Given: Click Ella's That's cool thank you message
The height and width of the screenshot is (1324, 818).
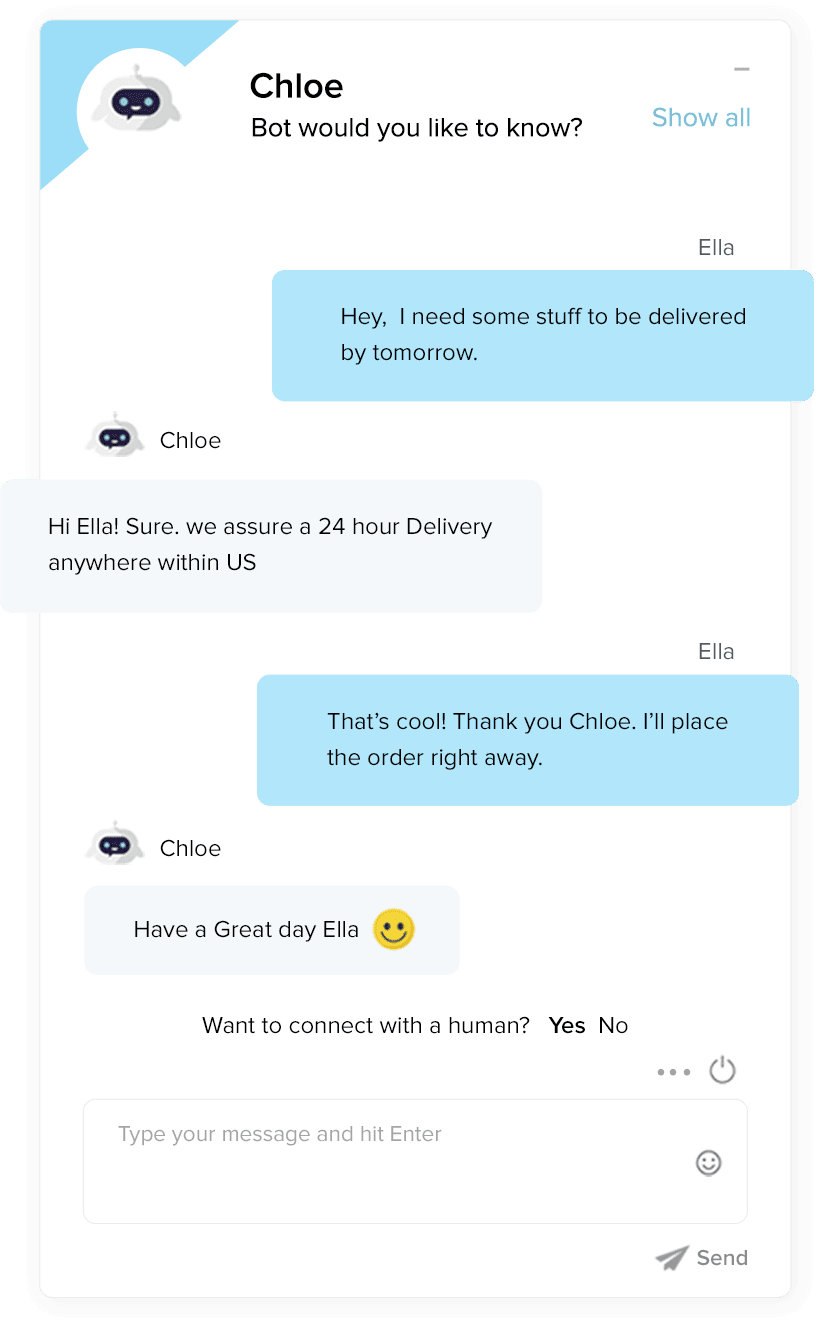Looking at the screenshot, I should 528,740.
